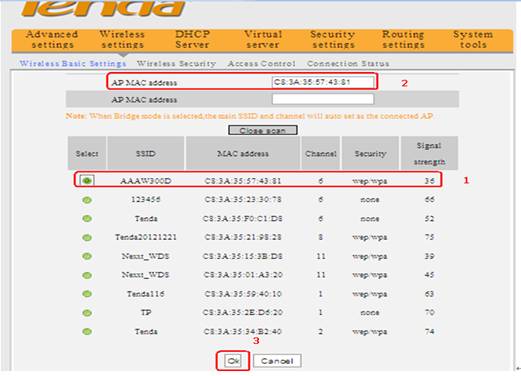Viewport: 521px width, 376px height.
Task: Go to Routing settings menu
Action: (403, 39)
